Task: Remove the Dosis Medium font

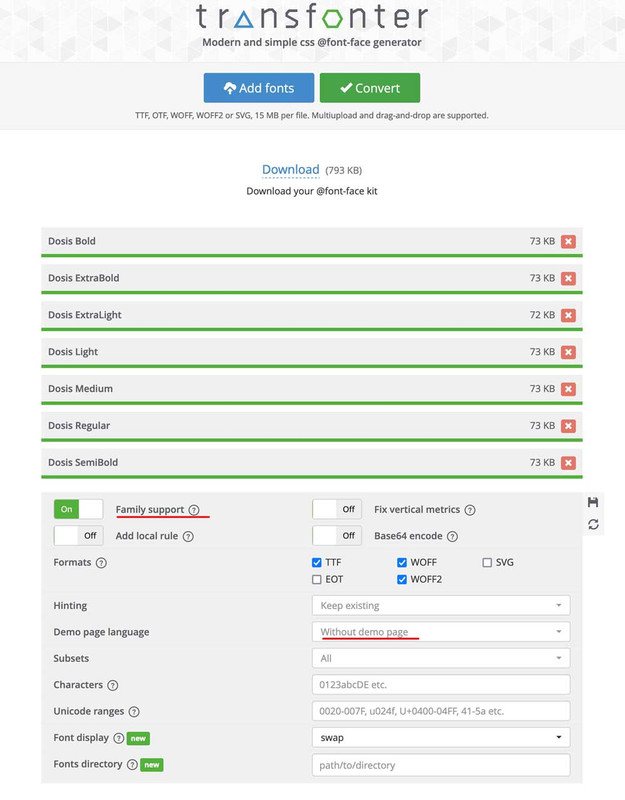Action: click(x=568, y=389)
